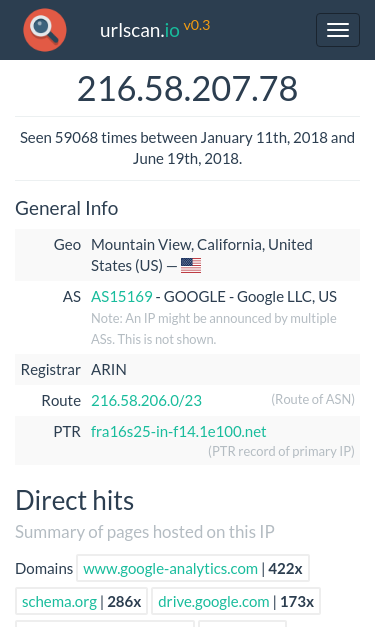
Task: Click the urlscan.io magnifying glass logo
Action: click(45, 30)
